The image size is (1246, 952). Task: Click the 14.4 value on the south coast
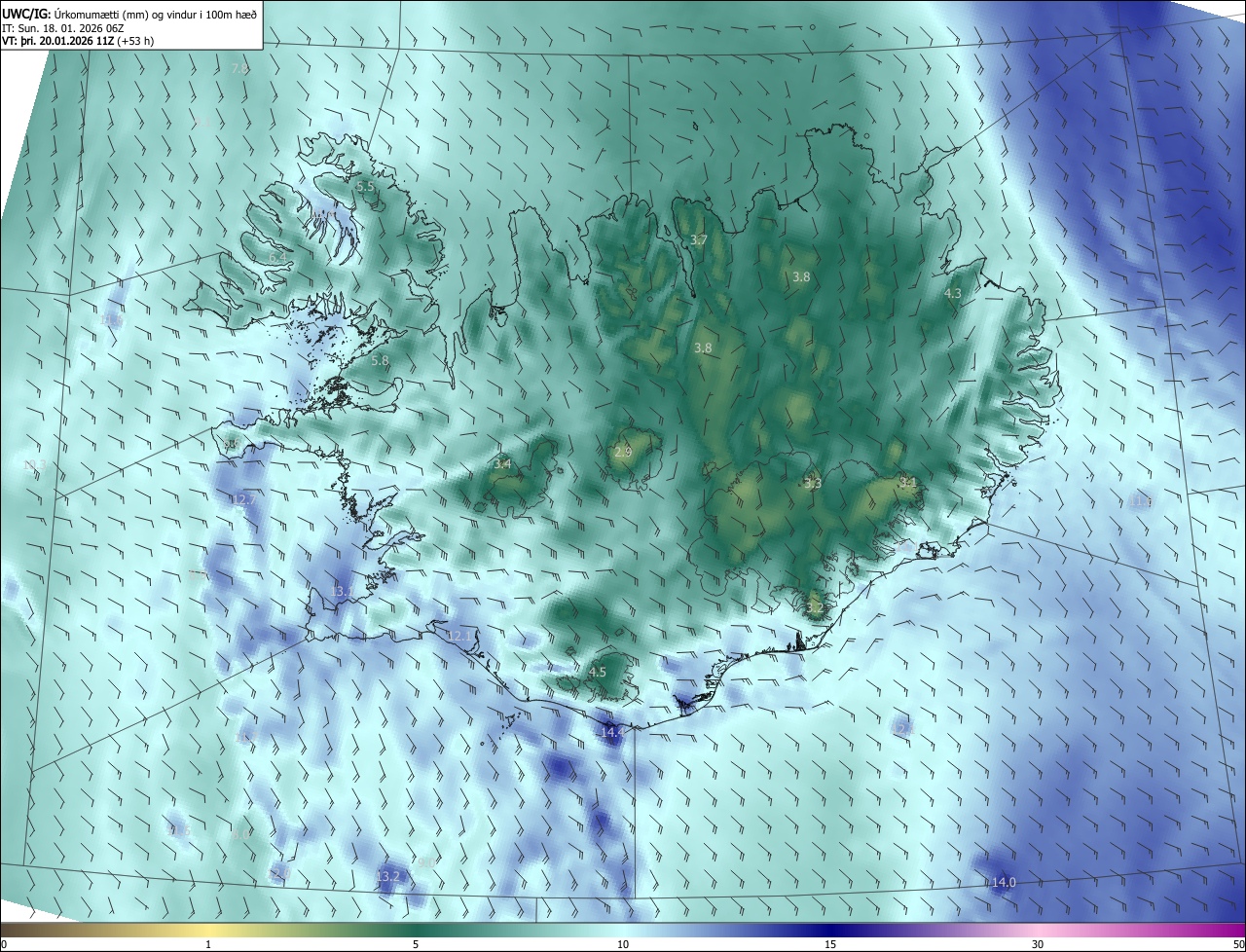click(x=611, y=731)
